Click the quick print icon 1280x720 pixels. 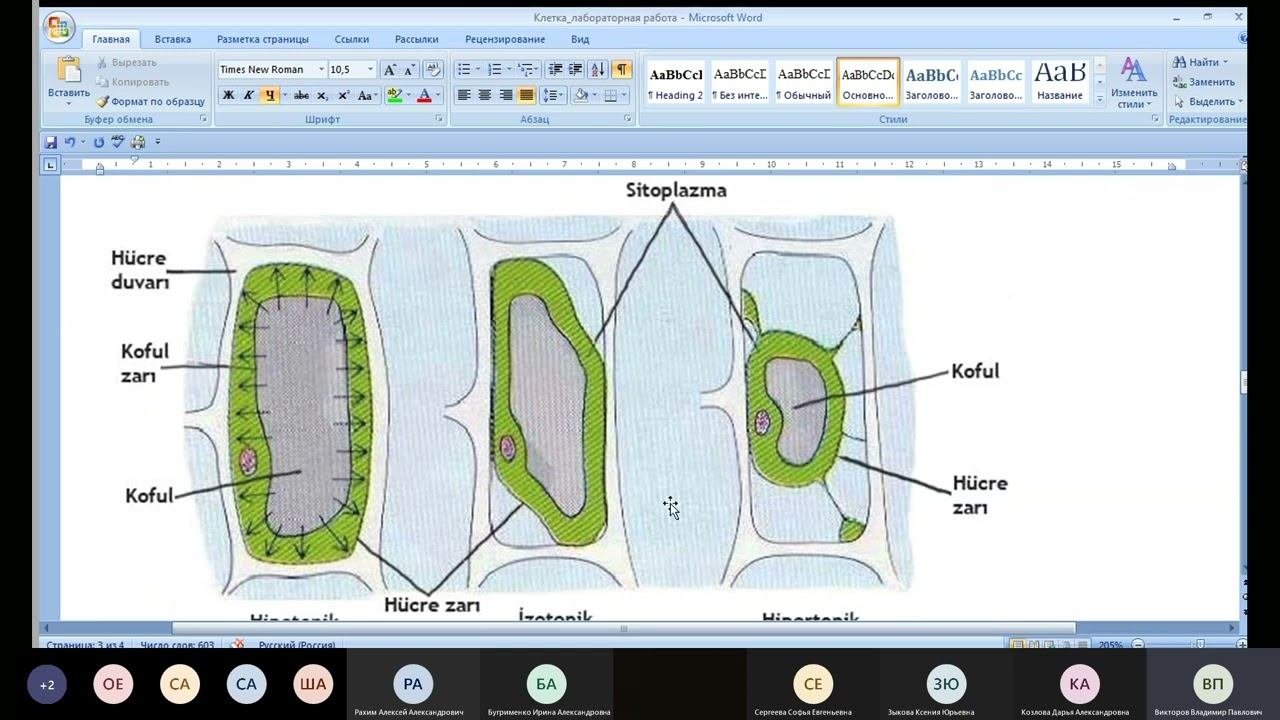138,142
